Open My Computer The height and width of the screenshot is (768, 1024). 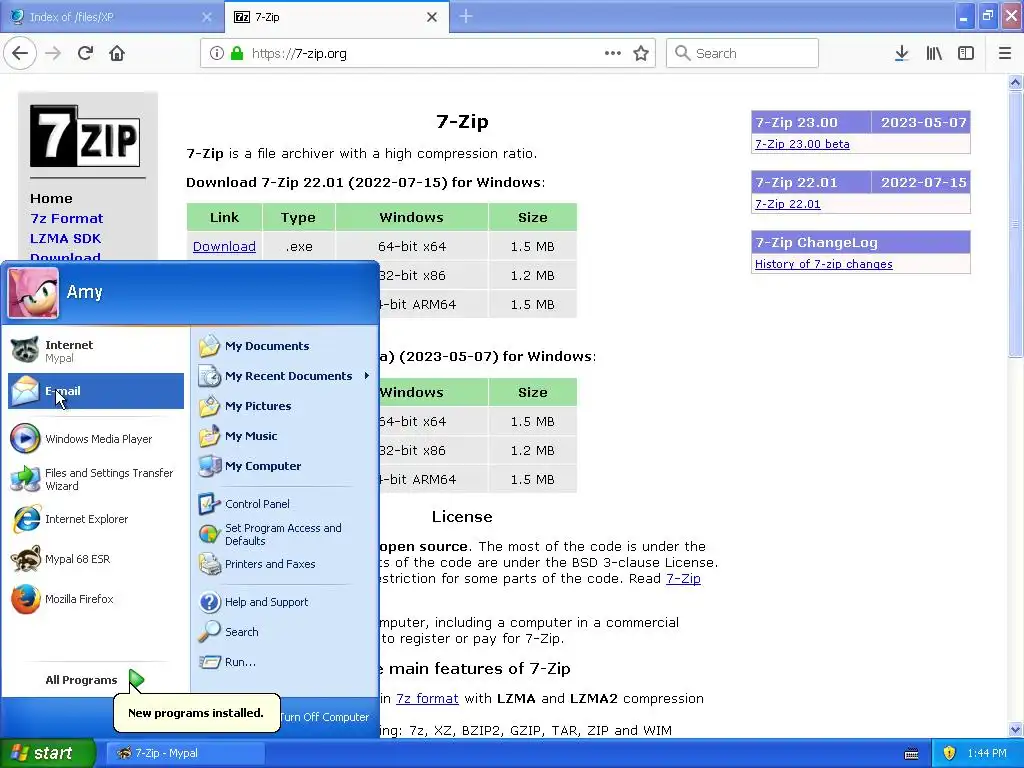coord(285,466)
